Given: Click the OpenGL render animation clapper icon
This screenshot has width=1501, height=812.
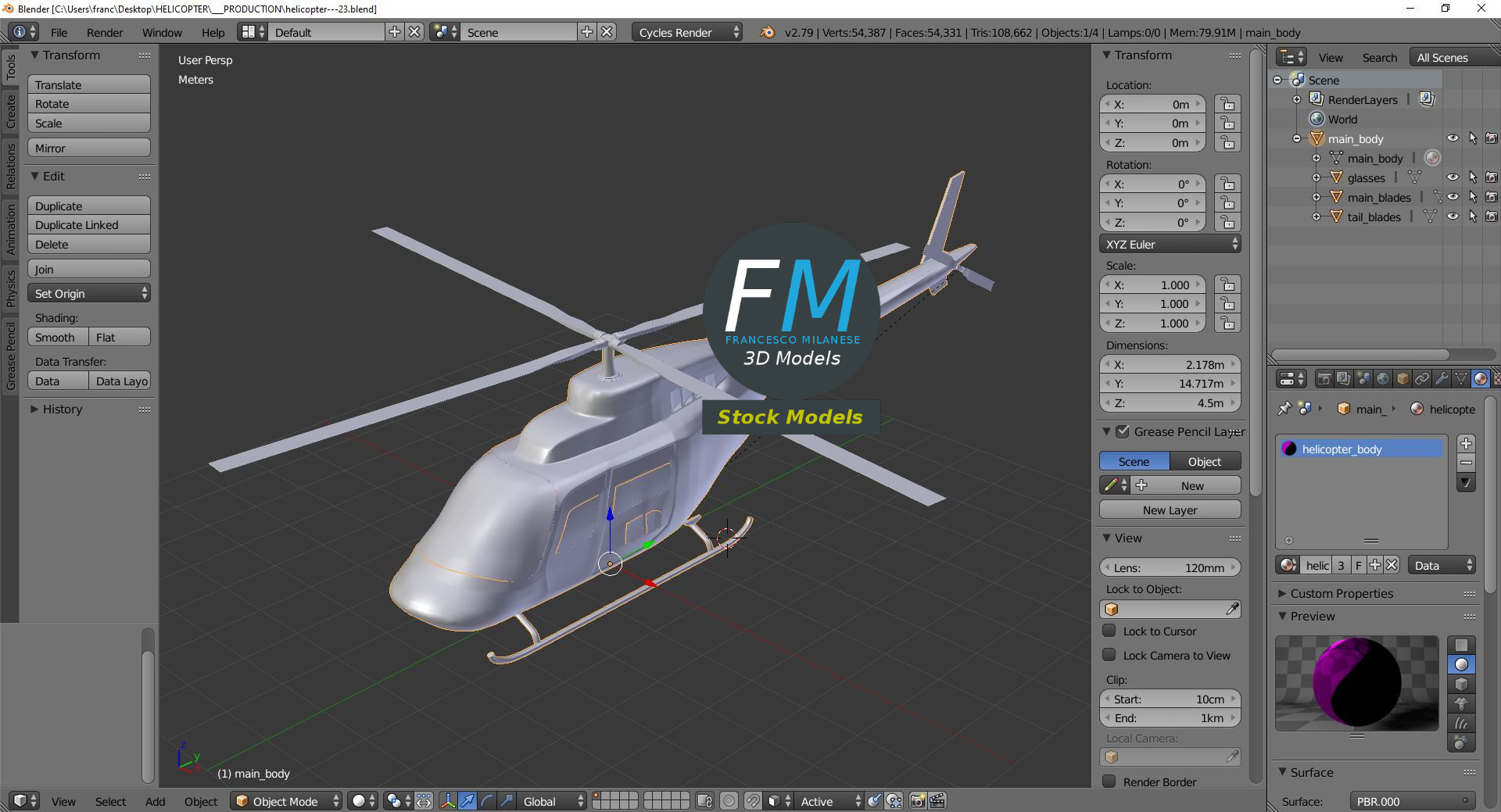Looking at the screenshot, I should [937, 801].
